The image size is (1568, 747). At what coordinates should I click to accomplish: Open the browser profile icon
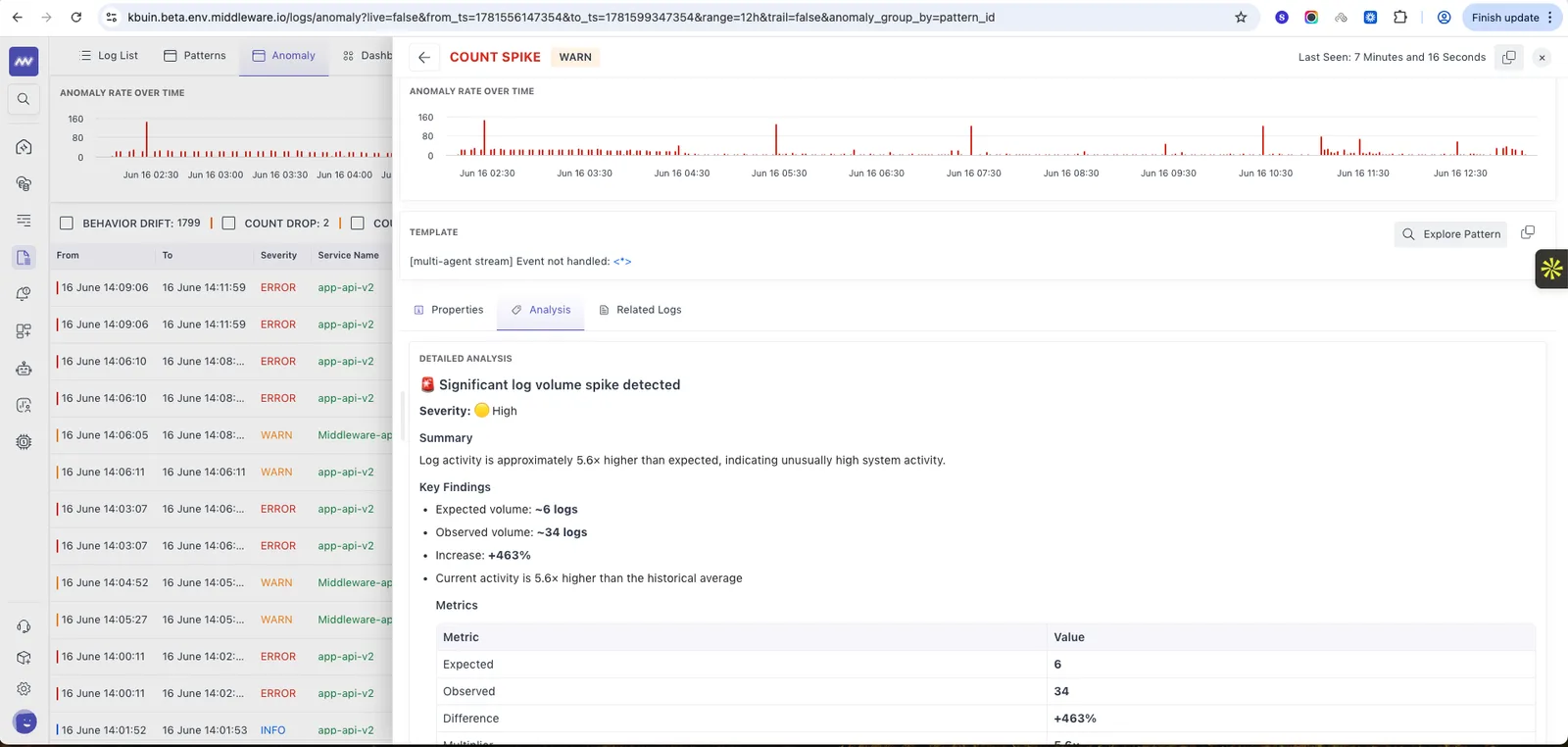pos(1444,18)
